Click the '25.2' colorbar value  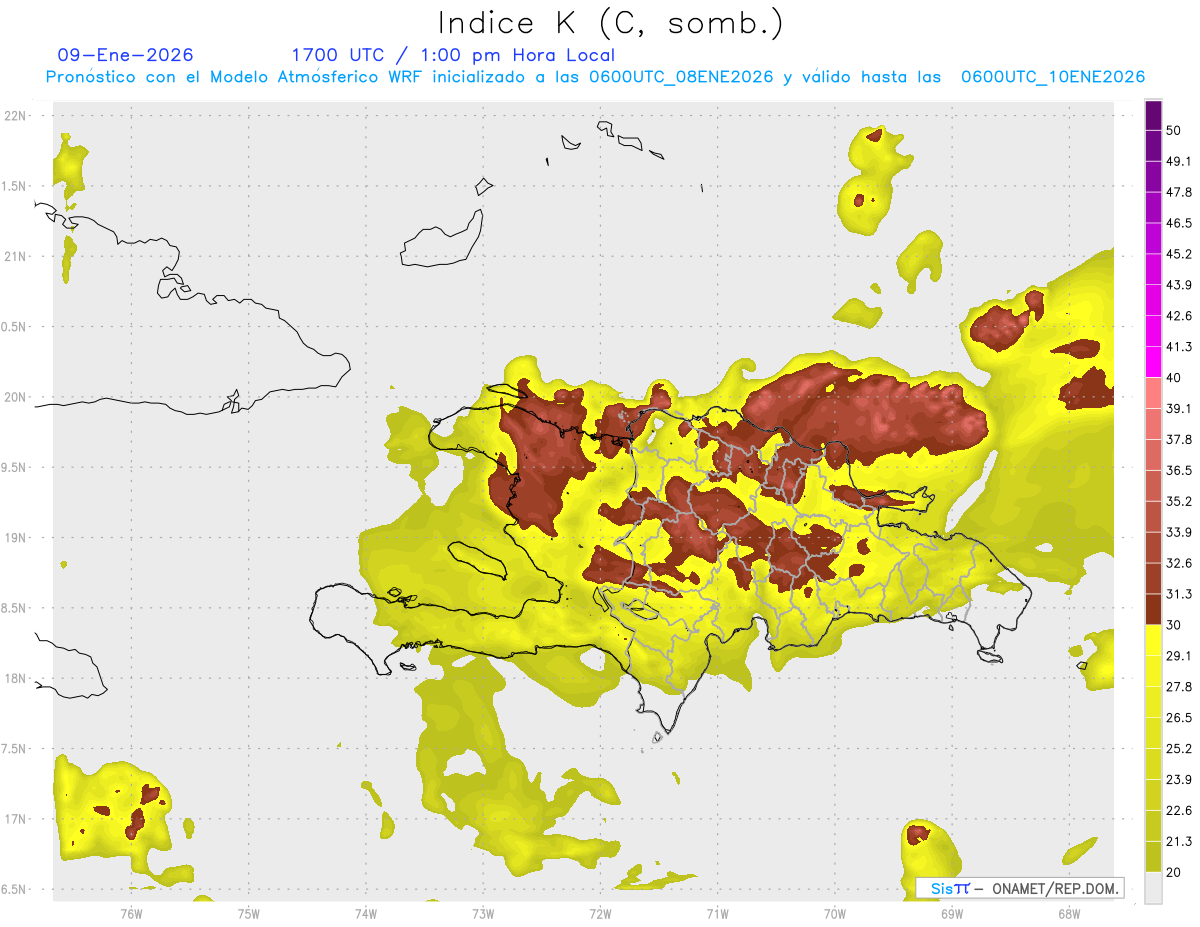tap(1179, 749)
